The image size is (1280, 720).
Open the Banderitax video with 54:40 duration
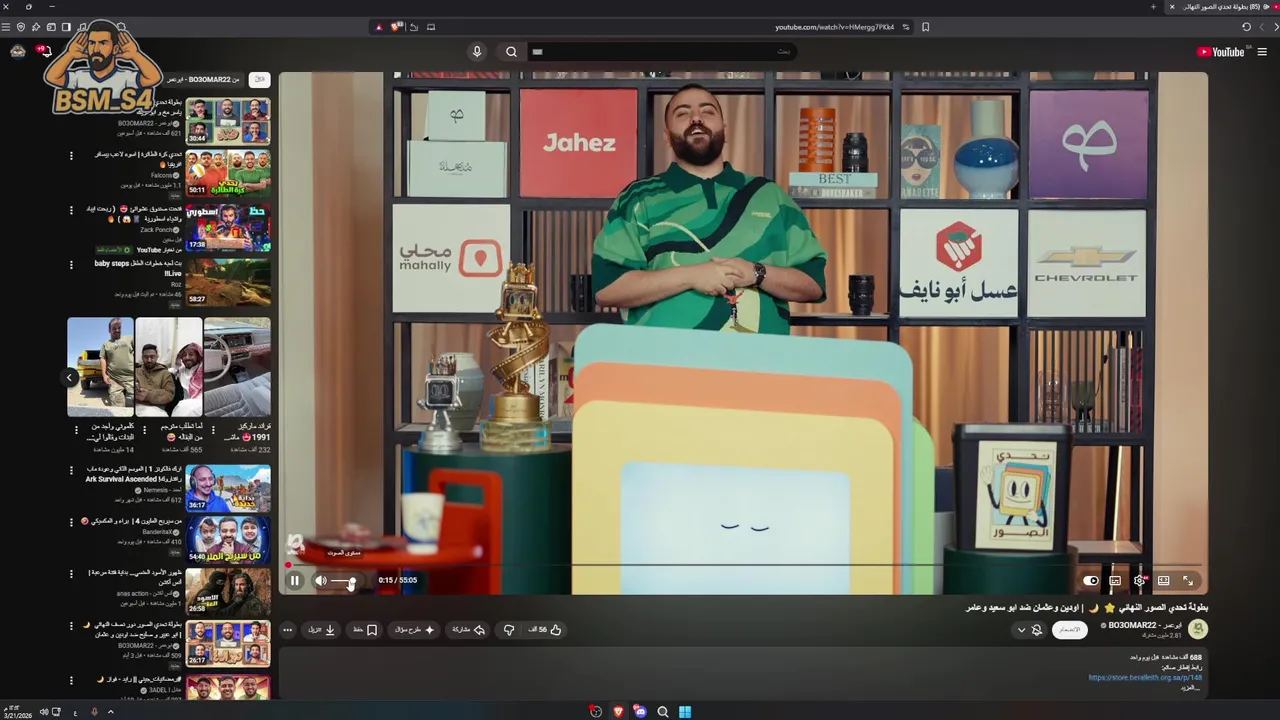click(228, 540)
